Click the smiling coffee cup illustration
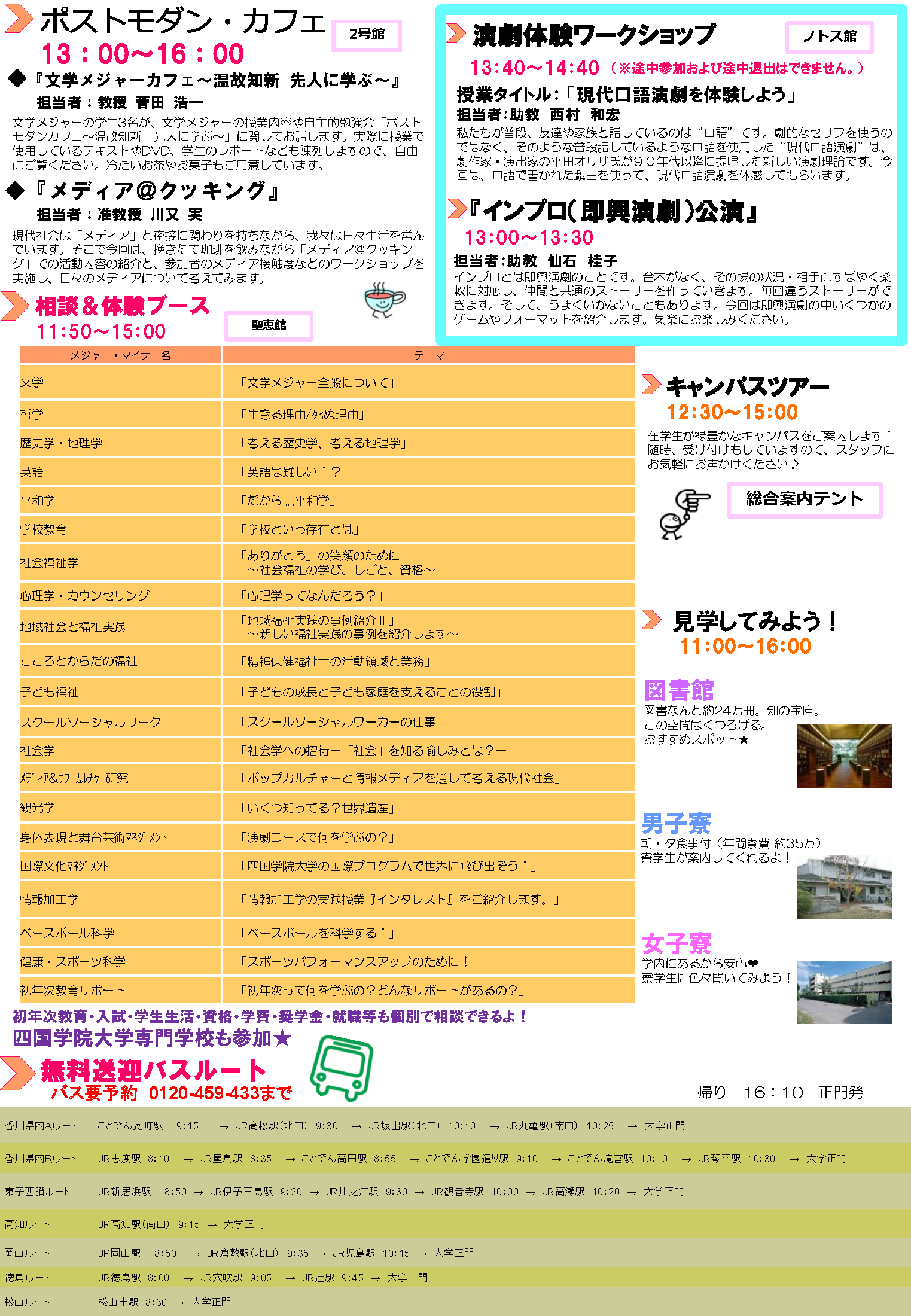Viewport: 911px width, 1316px height. (384, 300)
